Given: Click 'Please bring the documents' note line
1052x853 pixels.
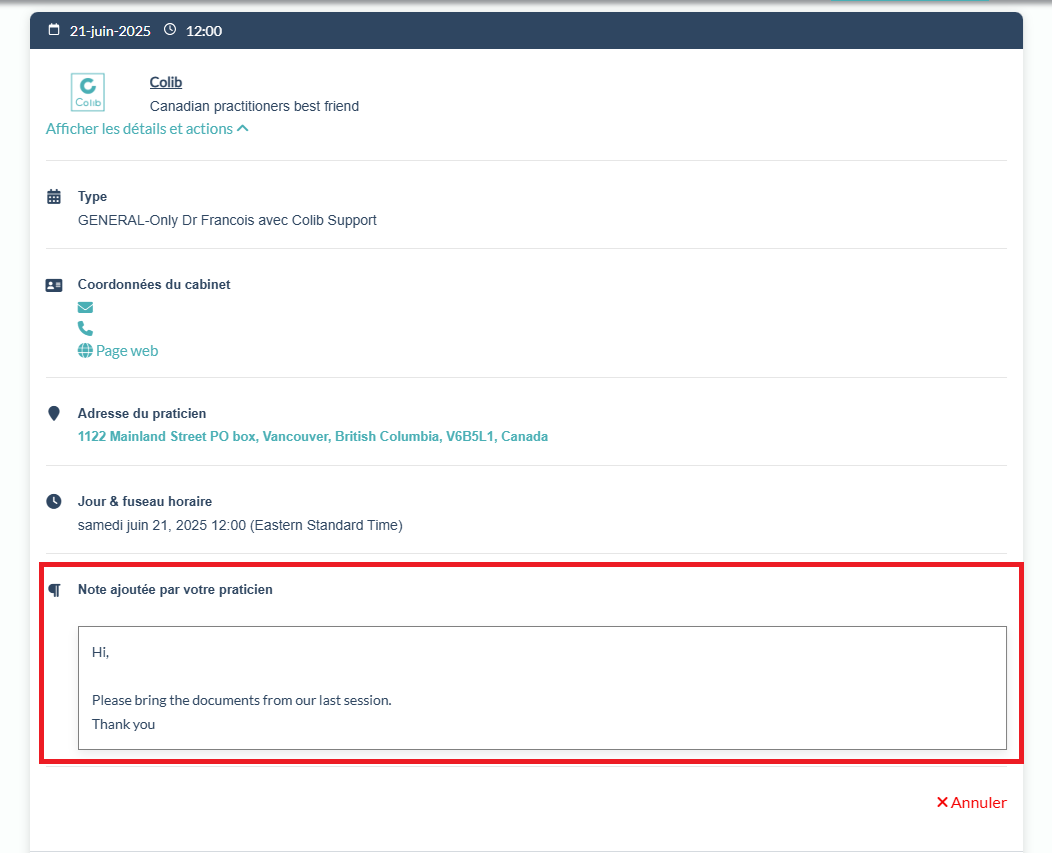Looking at the screenshot, I should tap(242, 700).
